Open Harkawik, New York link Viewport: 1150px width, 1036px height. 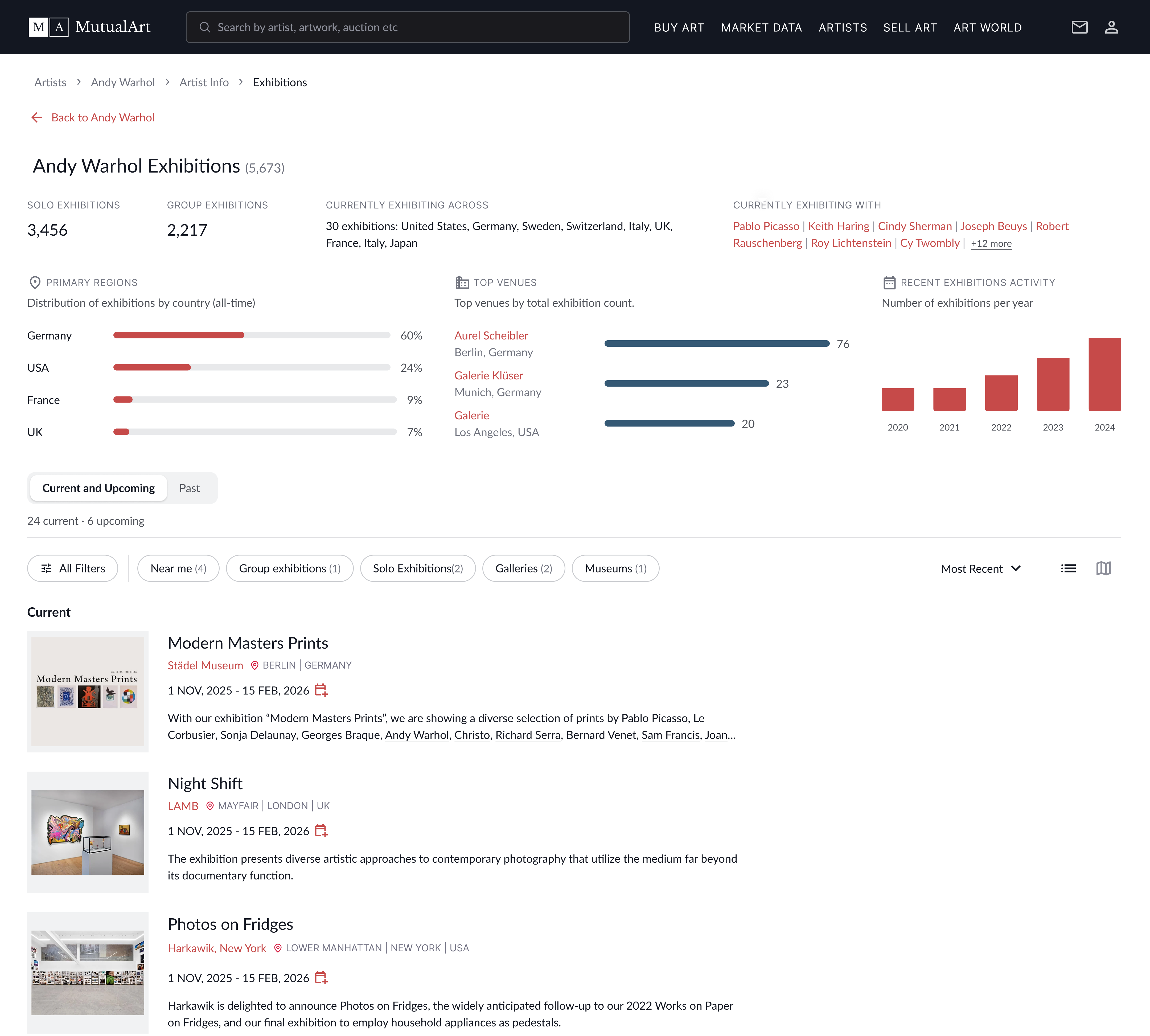click(x=217, y=948)
